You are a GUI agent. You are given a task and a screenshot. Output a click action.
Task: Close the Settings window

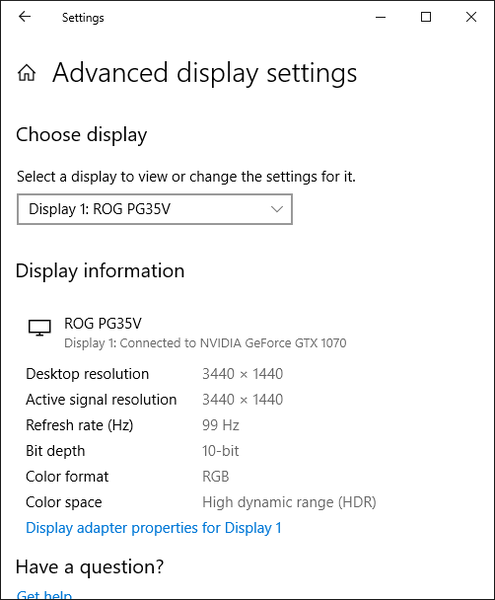[471, 17]
